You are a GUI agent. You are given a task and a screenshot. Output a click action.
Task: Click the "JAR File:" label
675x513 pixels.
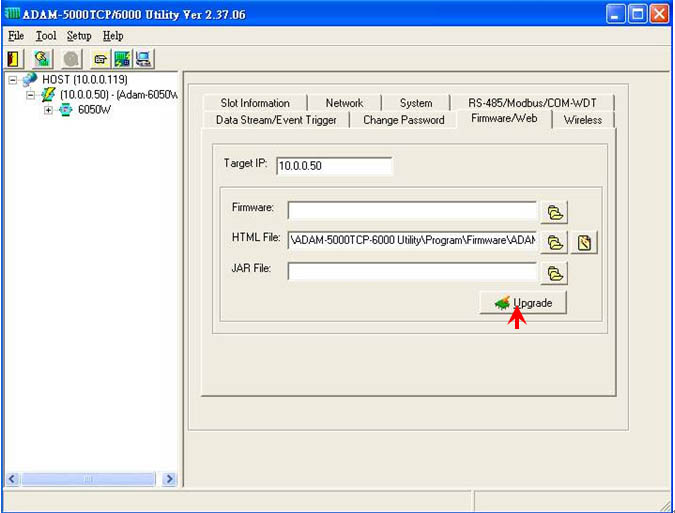click(x=251, y=268)
